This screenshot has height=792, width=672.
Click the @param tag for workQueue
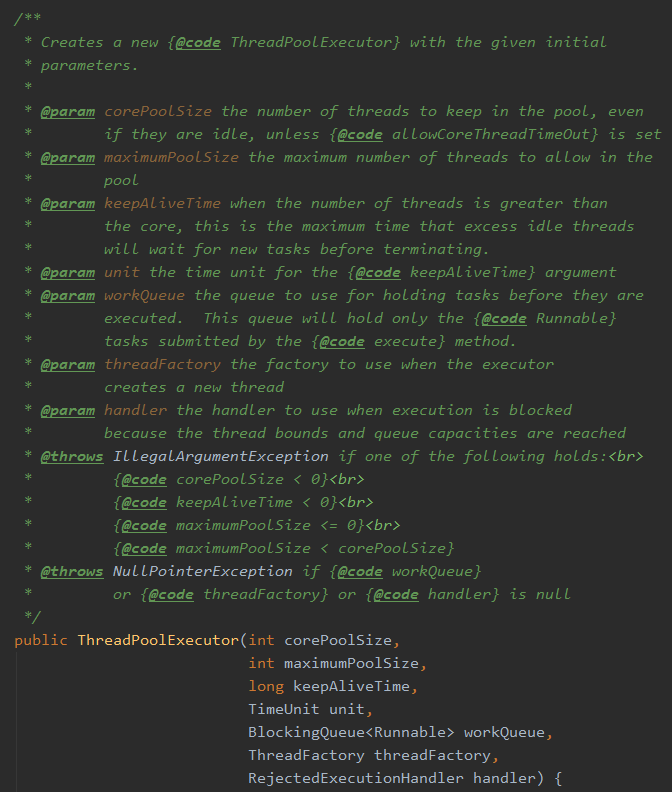[68, 295]
